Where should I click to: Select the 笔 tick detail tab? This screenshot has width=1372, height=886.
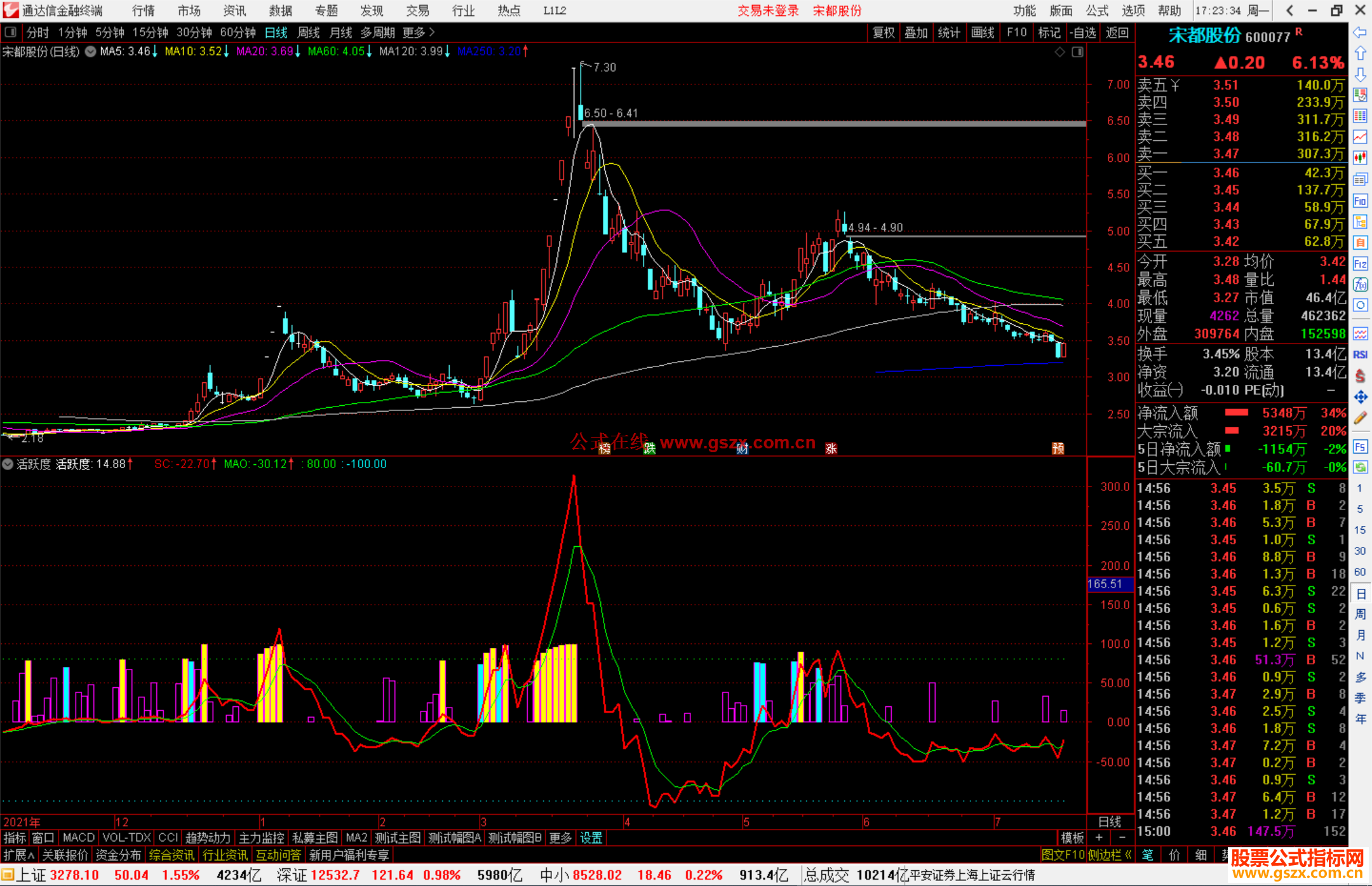click(x=1148, y=855)
